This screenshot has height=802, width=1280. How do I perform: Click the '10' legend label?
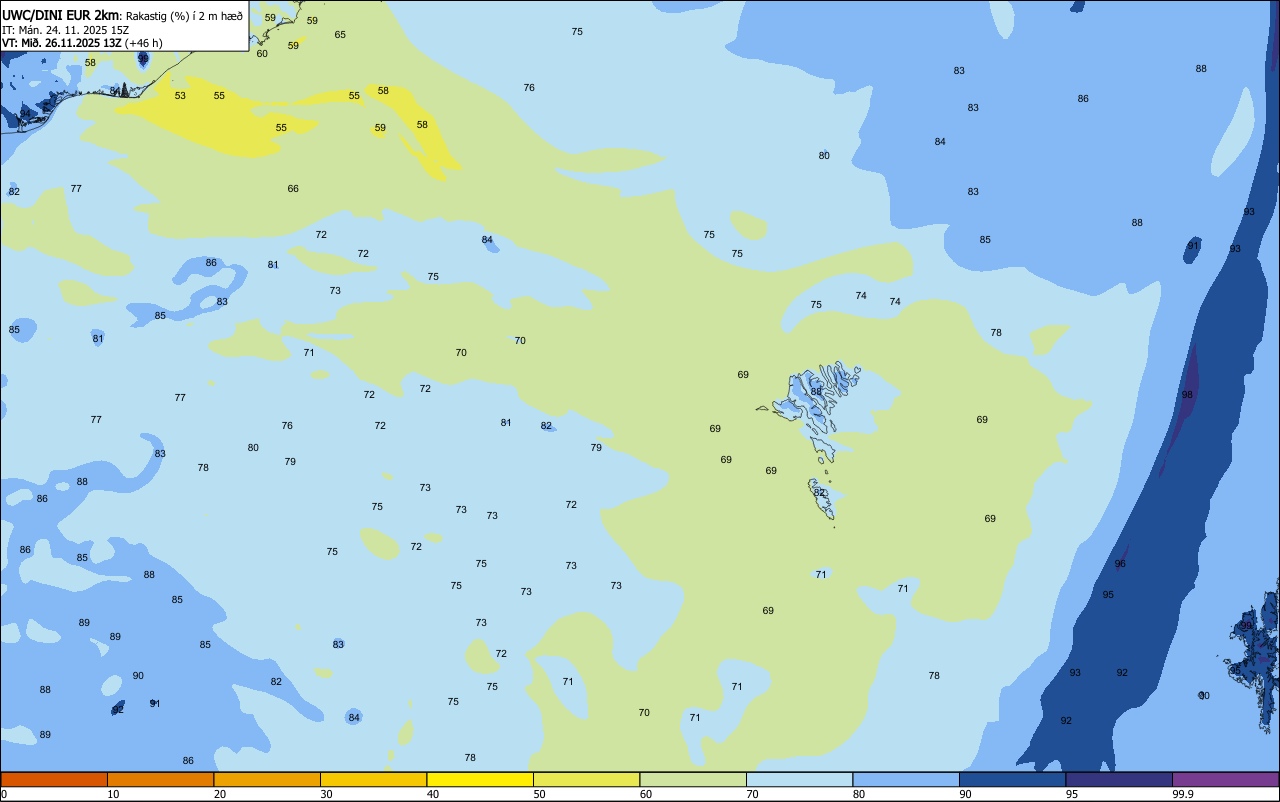[113, 794]
